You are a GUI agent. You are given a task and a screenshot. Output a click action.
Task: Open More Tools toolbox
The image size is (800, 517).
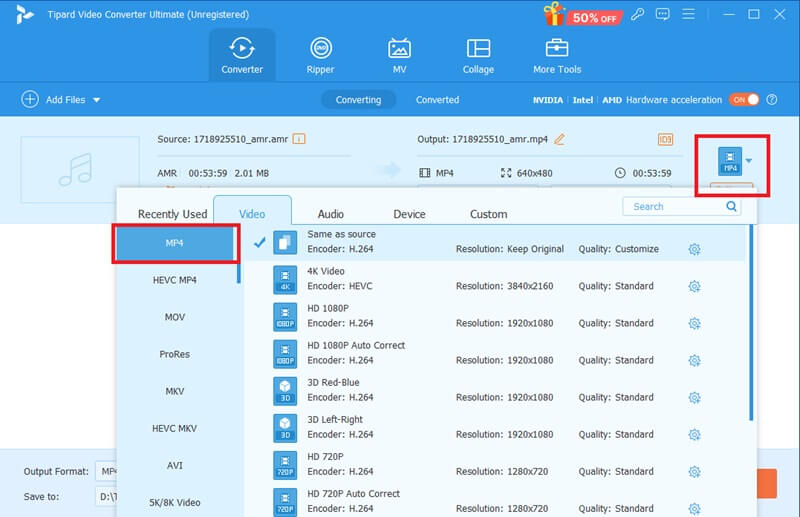557,55
